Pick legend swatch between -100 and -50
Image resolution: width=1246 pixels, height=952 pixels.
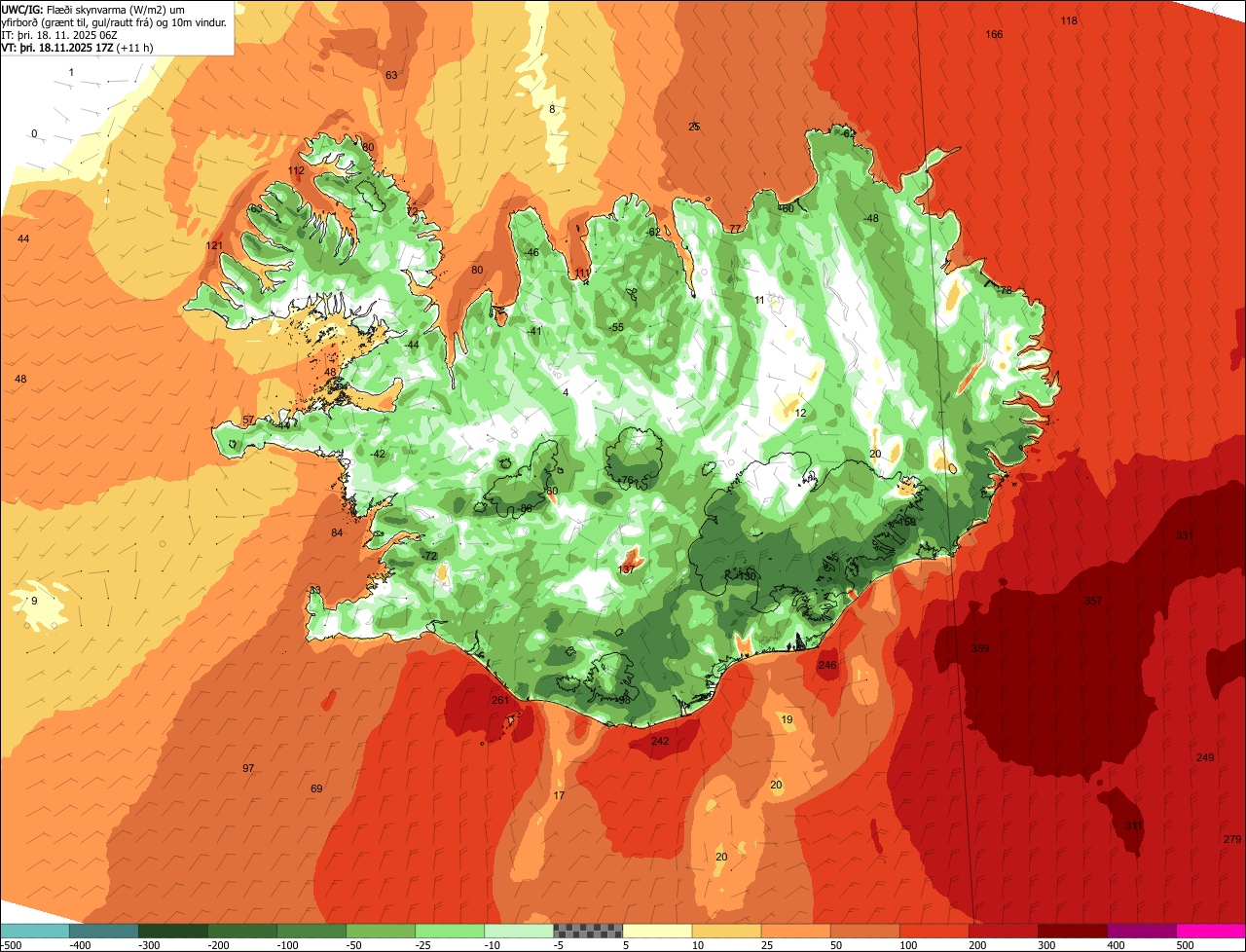pos(311,931)
